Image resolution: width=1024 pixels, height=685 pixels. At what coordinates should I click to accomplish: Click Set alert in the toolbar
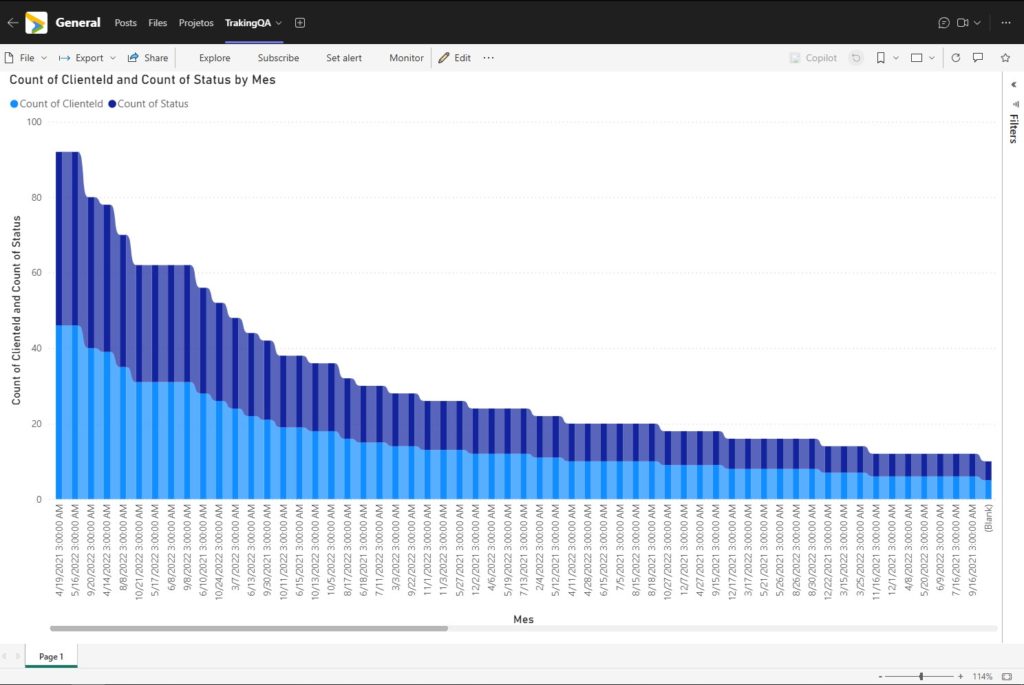click(344, 58)
